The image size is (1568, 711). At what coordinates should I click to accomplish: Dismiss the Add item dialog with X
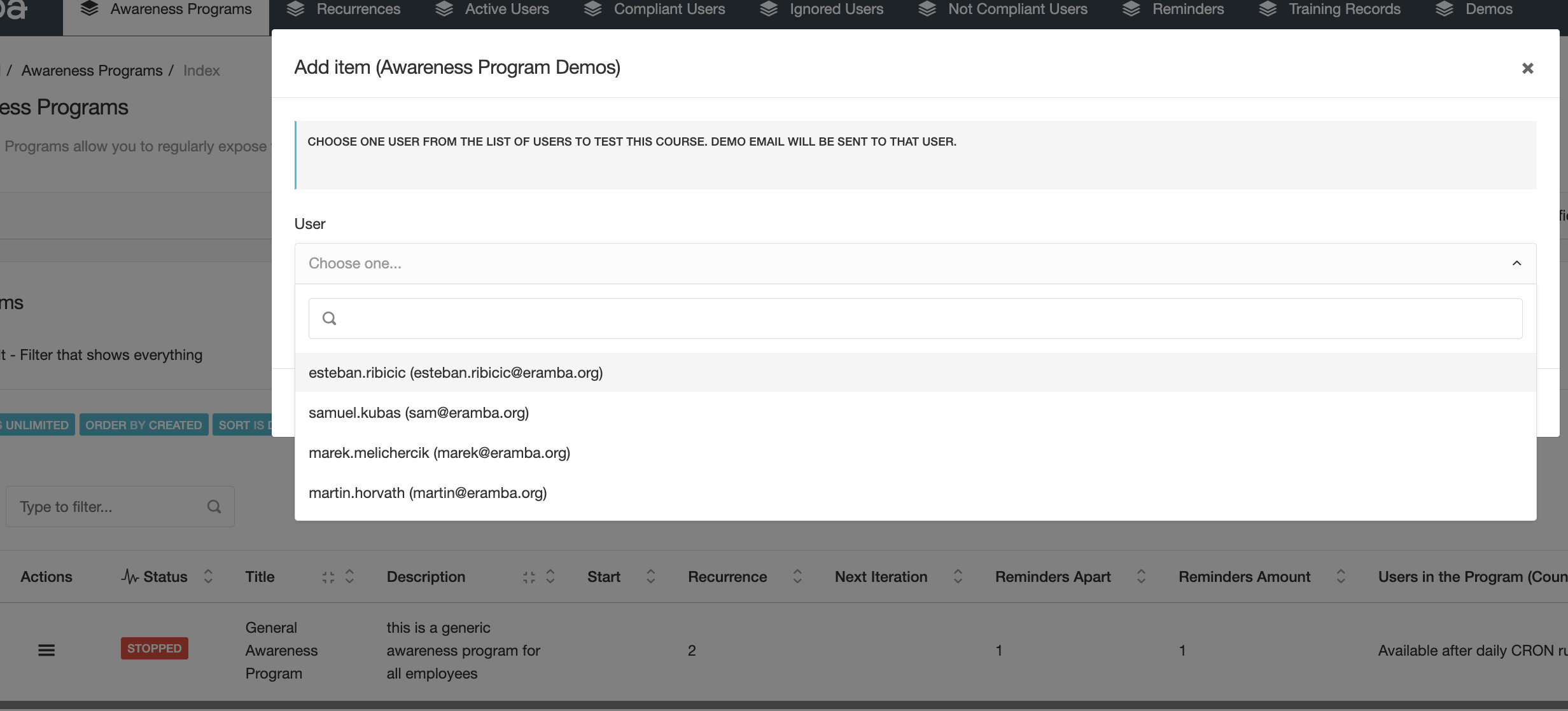[x=1528, y=68]
